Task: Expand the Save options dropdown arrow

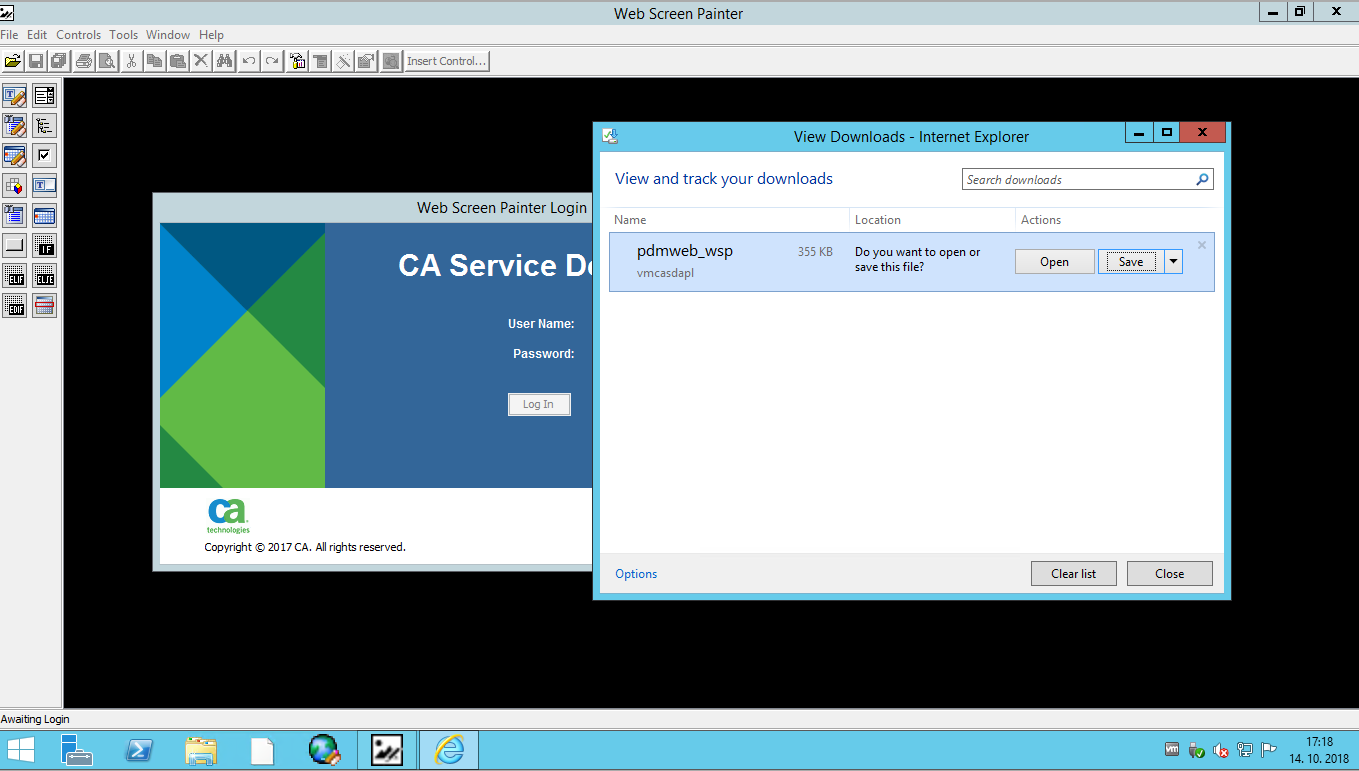Action: point(1174,262)
